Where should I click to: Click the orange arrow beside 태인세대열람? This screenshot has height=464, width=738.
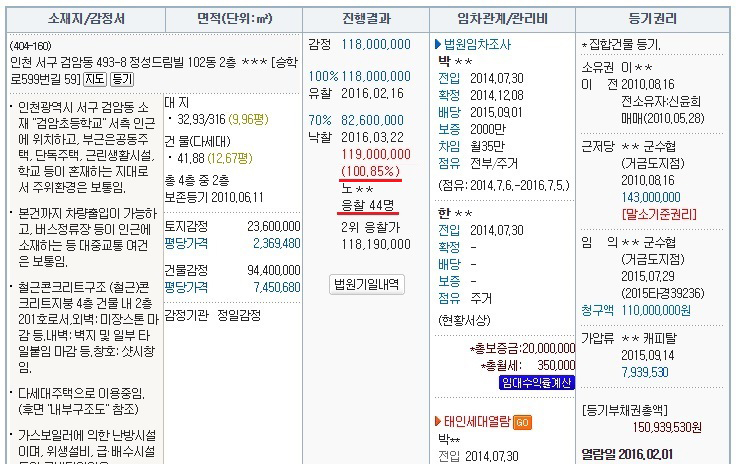pyautogui.click(x=438, y=422)
